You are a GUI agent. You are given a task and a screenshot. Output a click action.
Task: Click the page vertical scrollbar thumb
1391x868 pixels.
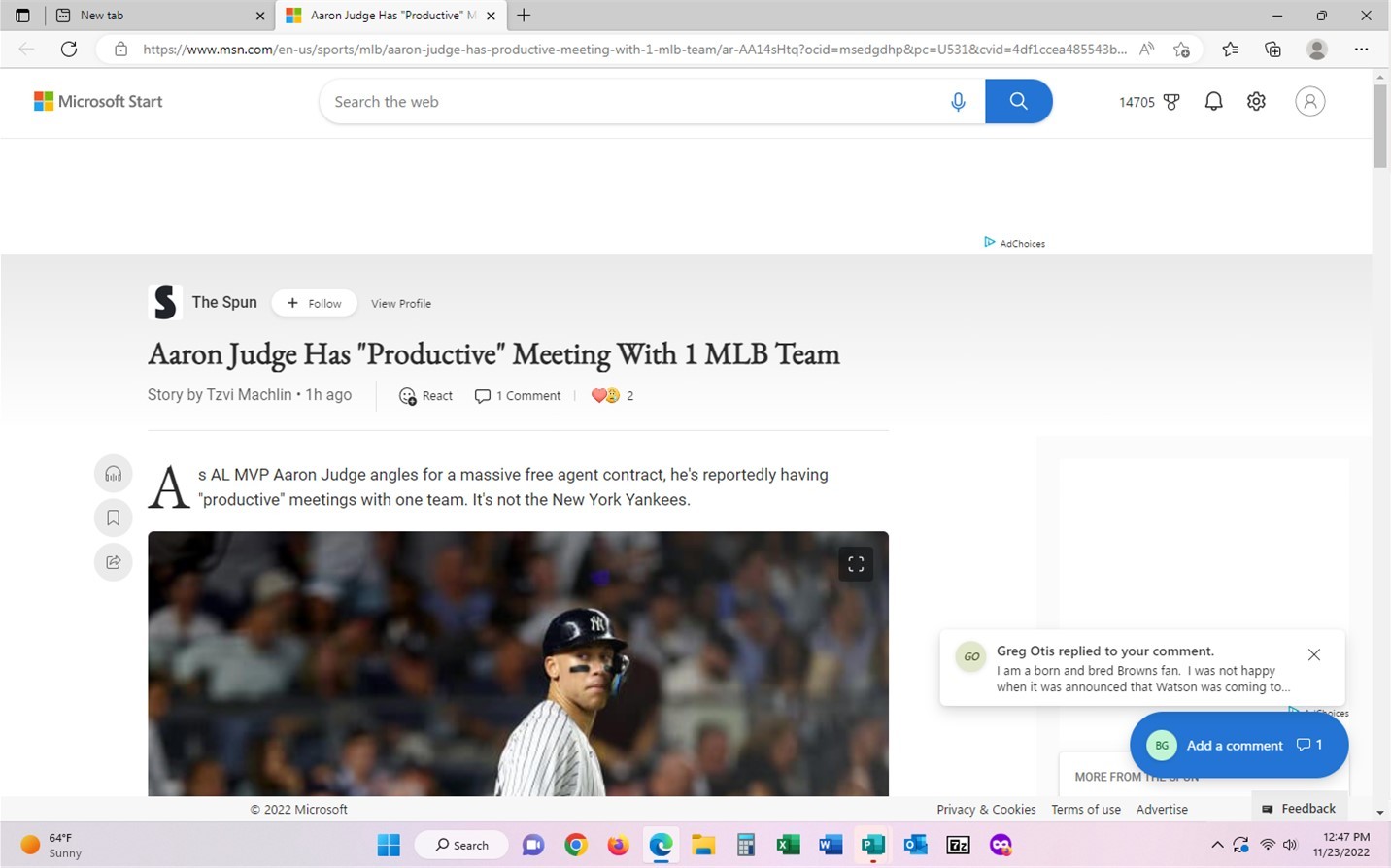click(1380, 126)
